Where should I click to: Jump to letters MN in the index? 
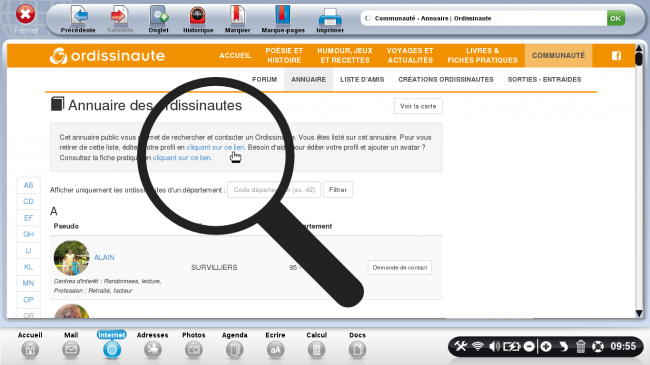(x=28, y=283)
